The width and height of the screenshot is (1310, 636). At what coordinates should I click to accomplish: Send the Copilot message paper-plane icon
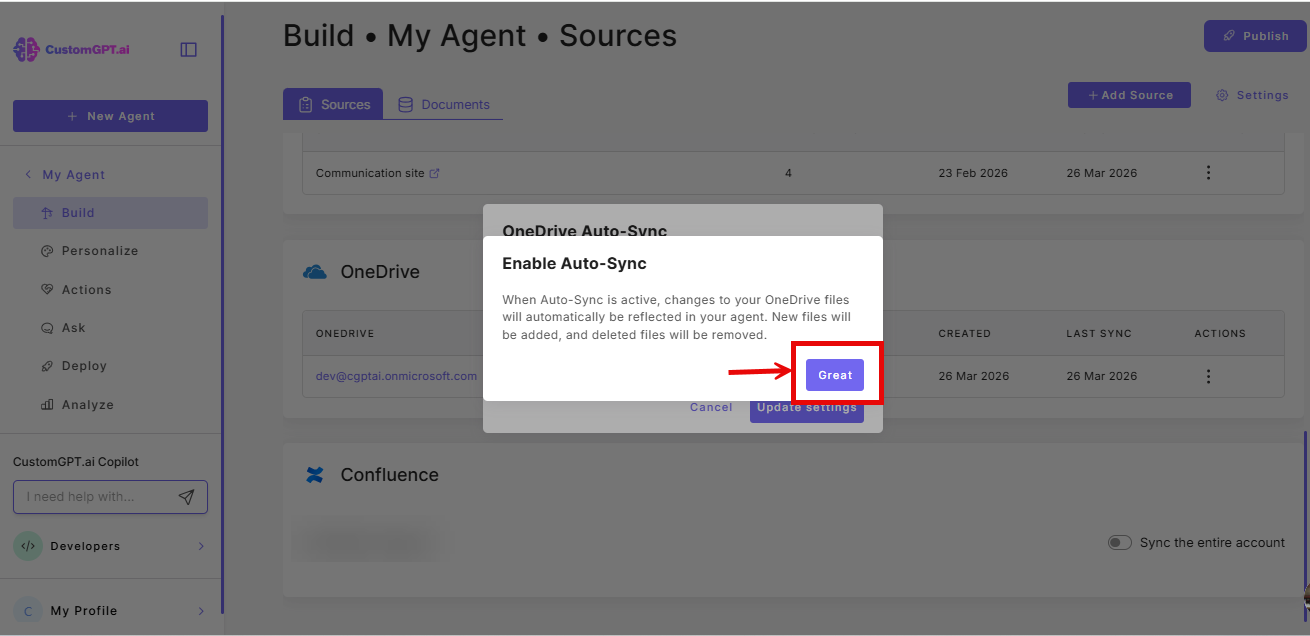(186, 497)
